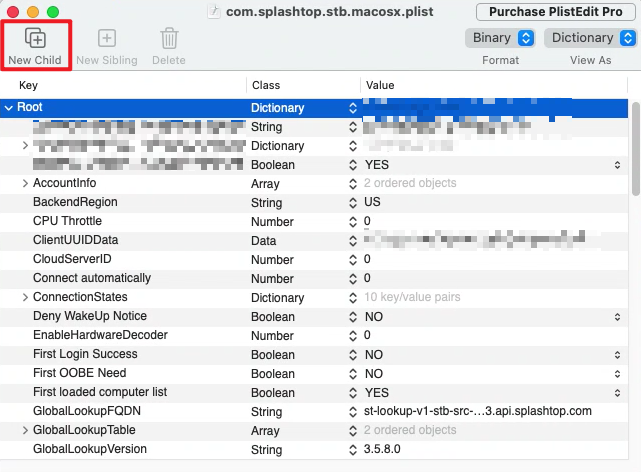Open class popup for First OOBE Need
Viewport: 641px width, 472px height.
pos(353,374)
